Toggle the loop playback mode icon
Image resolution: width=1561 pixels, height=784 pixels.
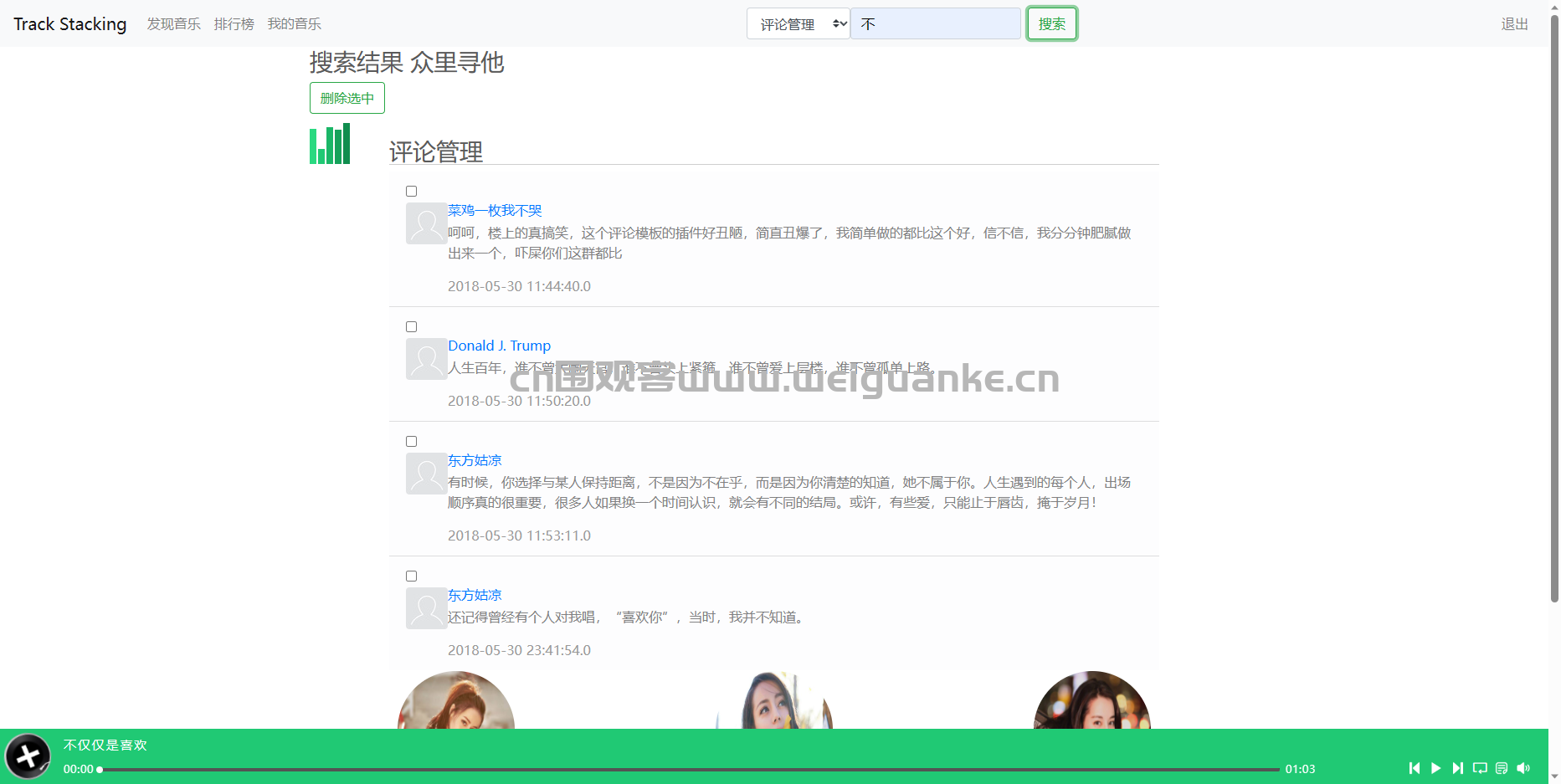(1480, 768)
